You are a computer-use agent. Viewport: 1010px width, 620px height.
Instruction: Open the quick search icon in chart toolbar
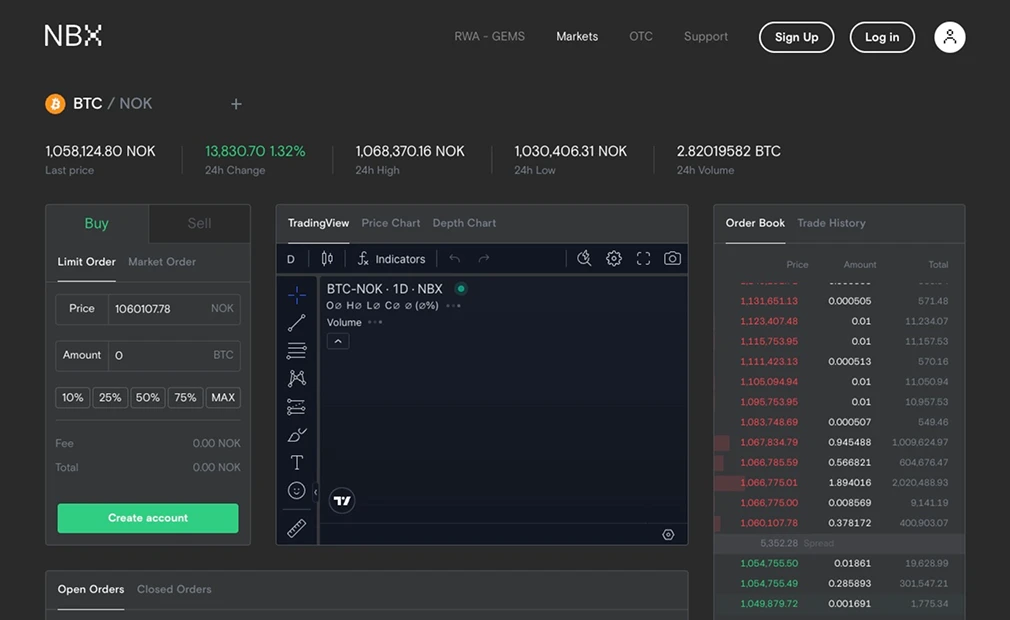(x=584, y=258)
